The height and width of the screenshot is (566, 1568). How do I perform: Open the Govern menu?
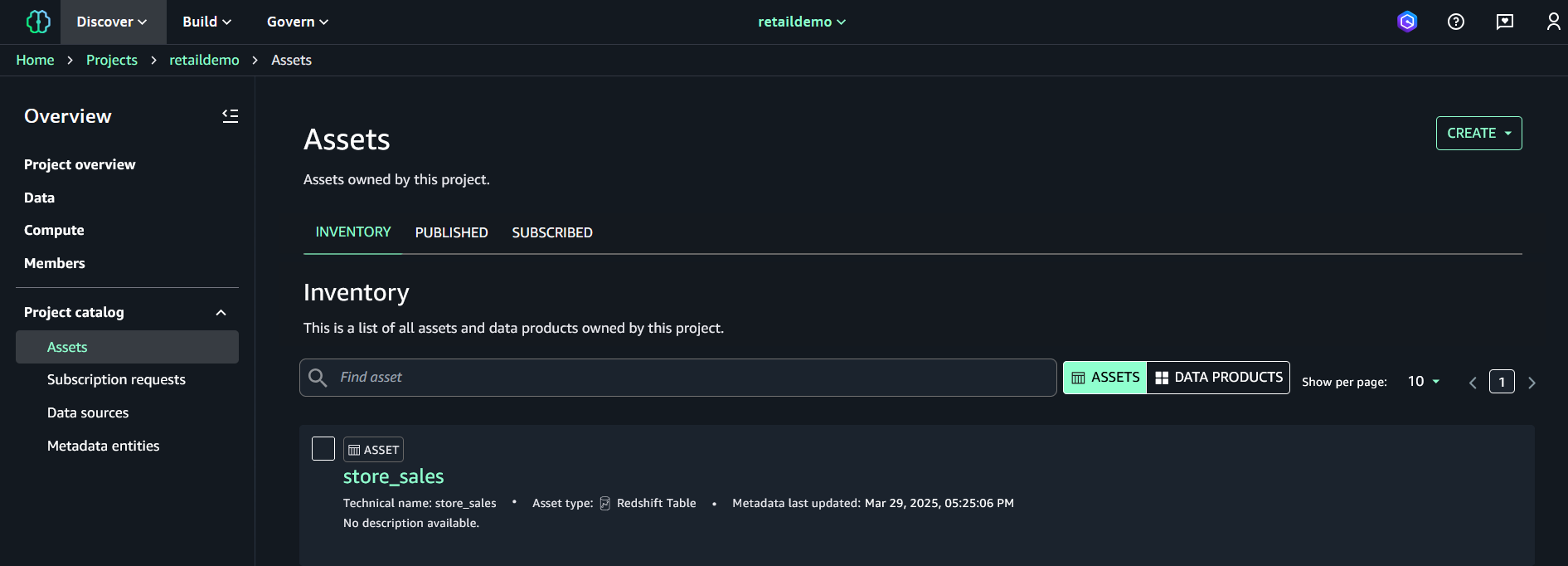(x=298, y=22)
